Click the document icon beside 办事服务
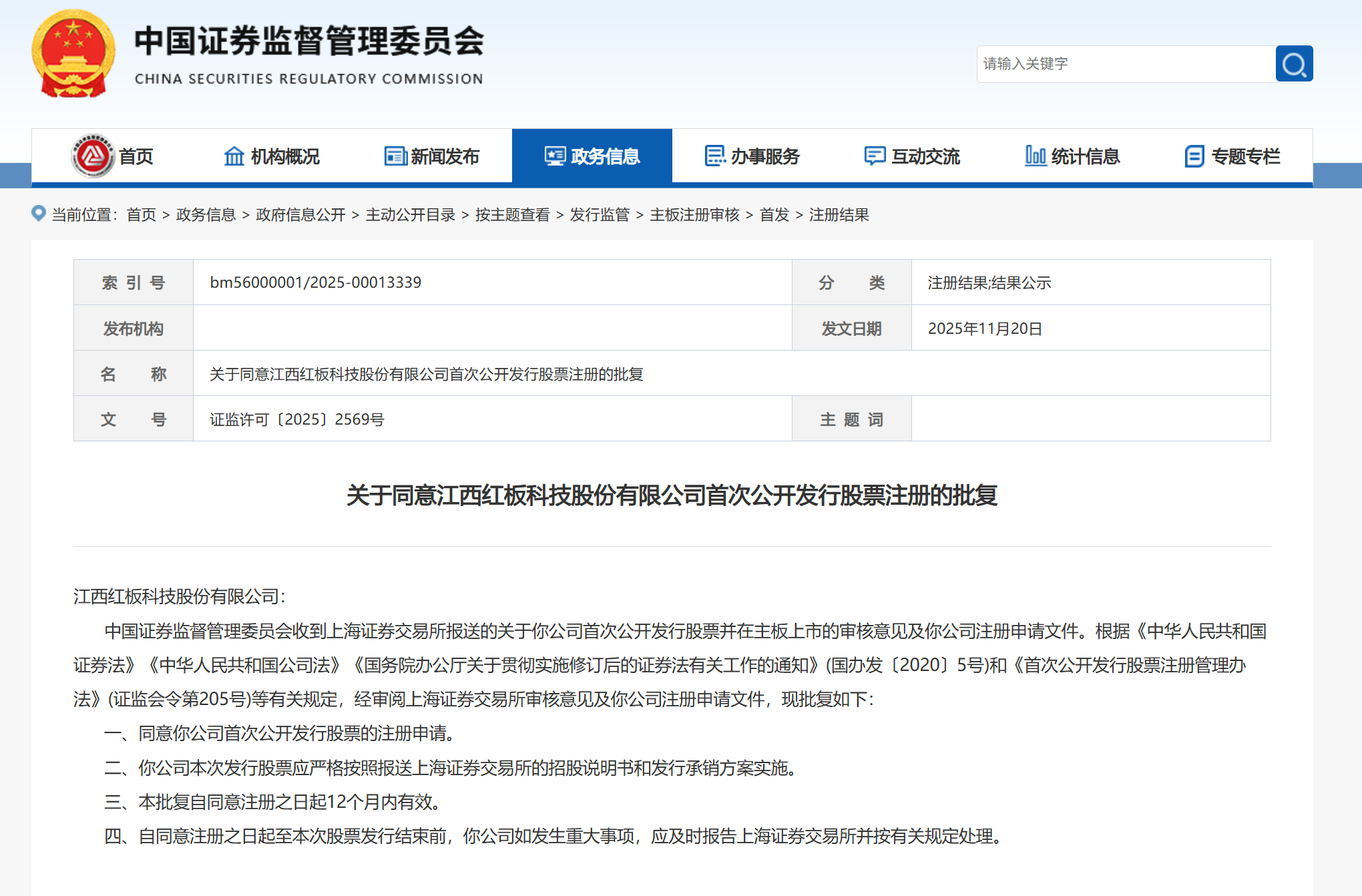The height and width of the screenshot is (896, 1362). tap(715, 156)
